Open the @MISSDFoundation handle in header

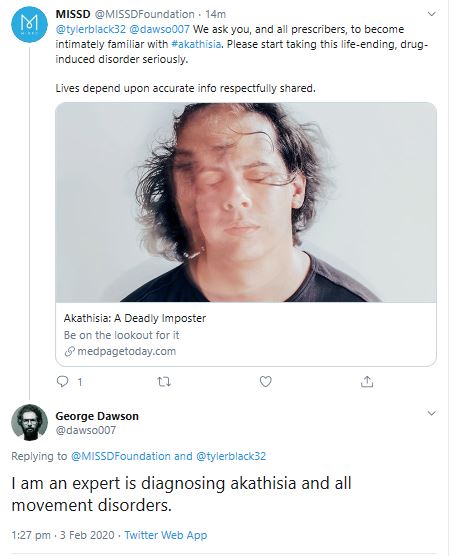[x=144, y=14]
